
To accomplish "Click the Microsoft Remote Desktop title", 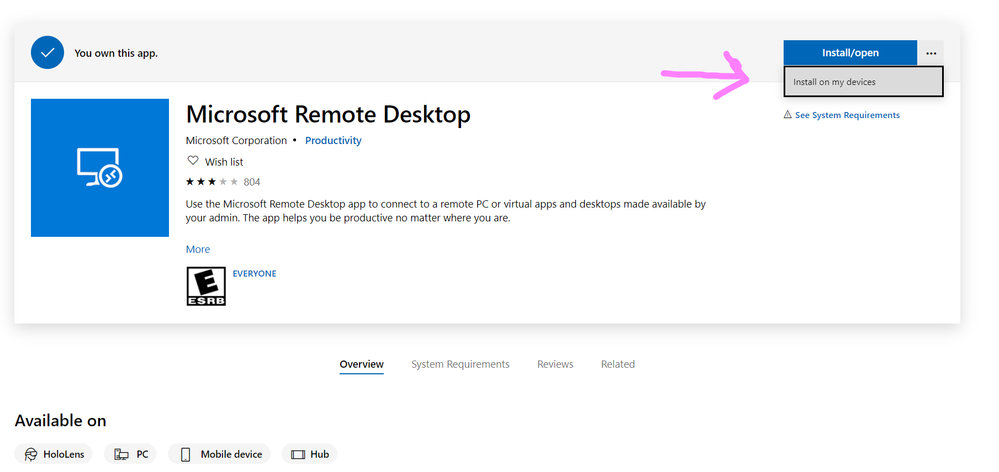I will [328, 115].
